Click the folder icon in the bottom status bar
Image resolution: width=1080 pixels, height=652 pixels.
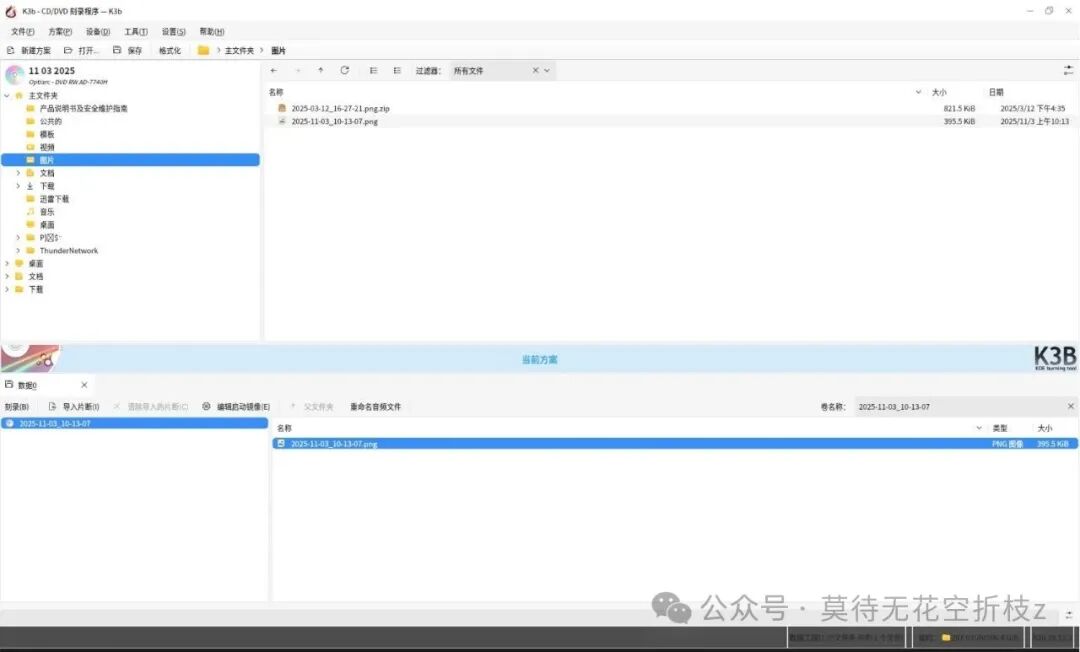pyautogui.click(x=946, y=638)
